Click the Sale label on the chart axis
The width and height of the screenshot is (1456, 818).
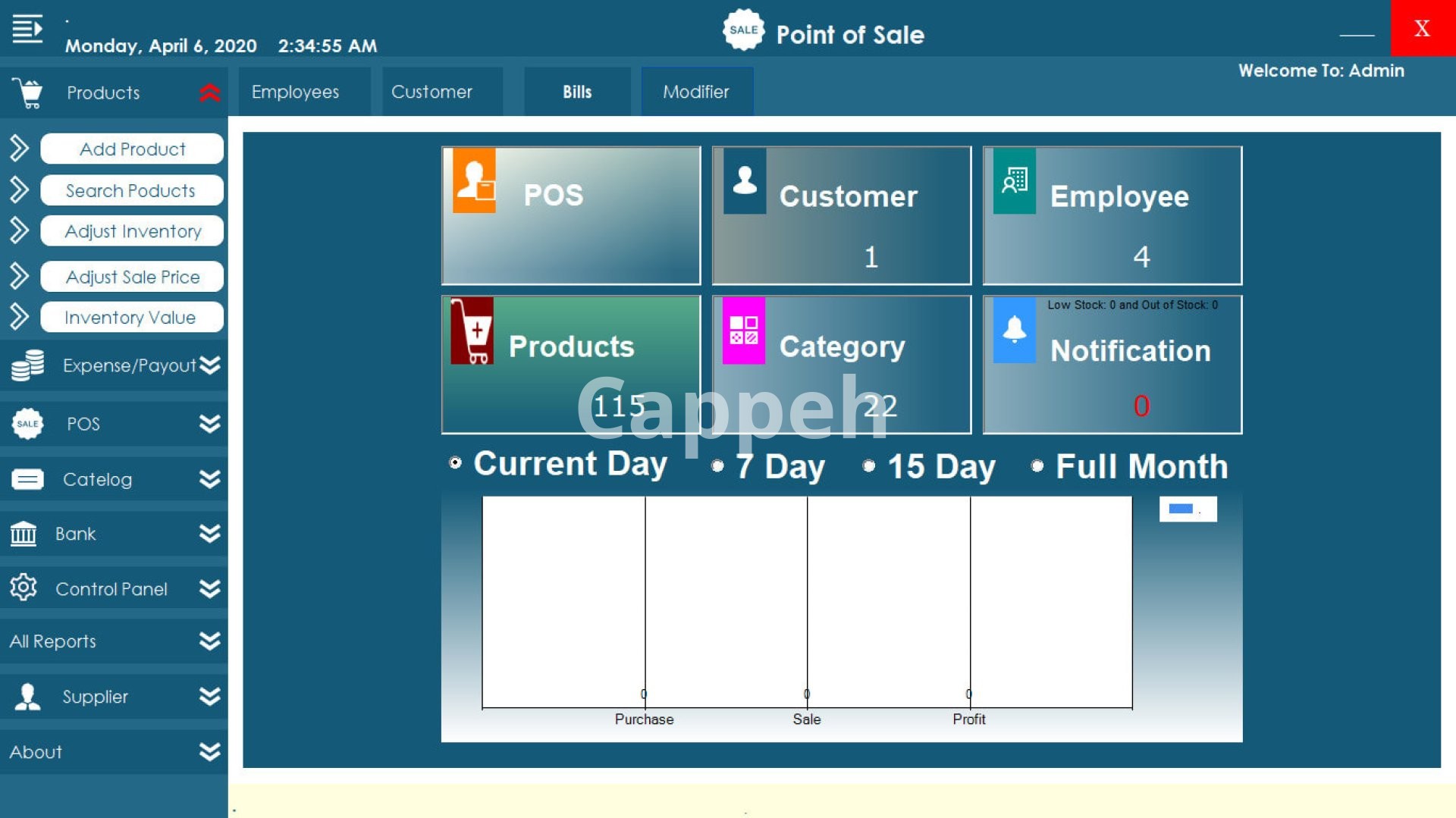coord(807,719)
